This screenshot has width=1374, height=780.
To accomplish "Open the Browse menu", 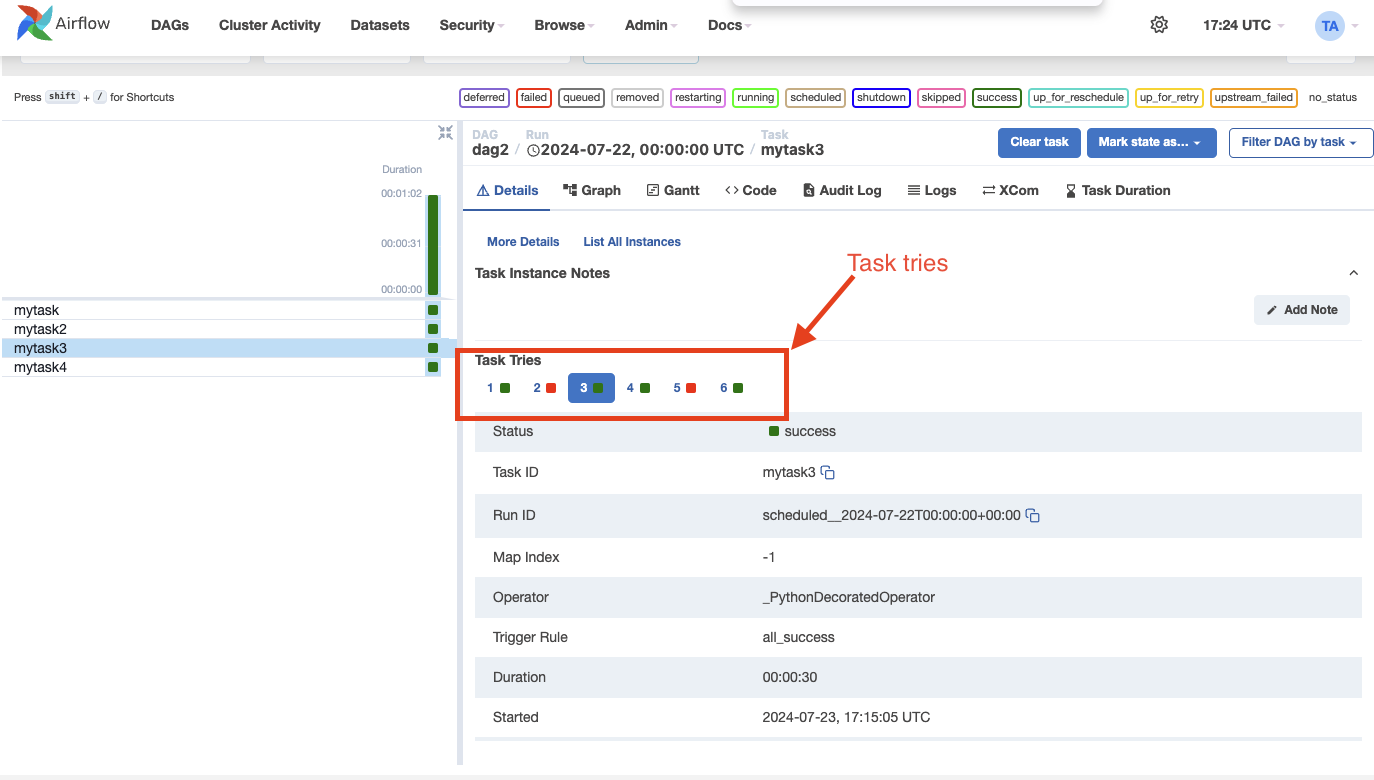I will coord(560,25).
